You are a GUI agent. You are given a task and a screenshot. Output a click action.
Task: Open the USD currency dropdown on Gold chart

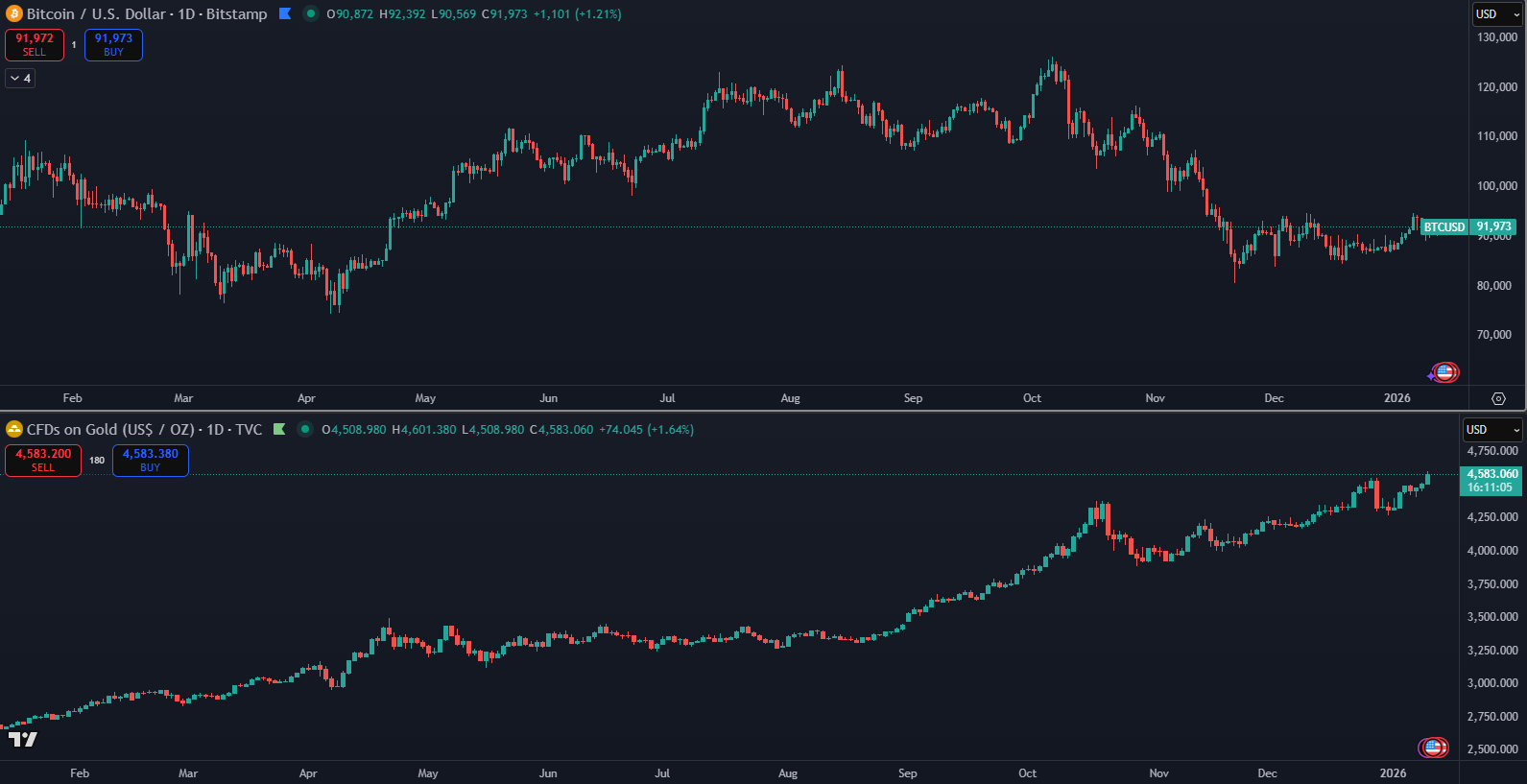click(x=1492, y=430)
